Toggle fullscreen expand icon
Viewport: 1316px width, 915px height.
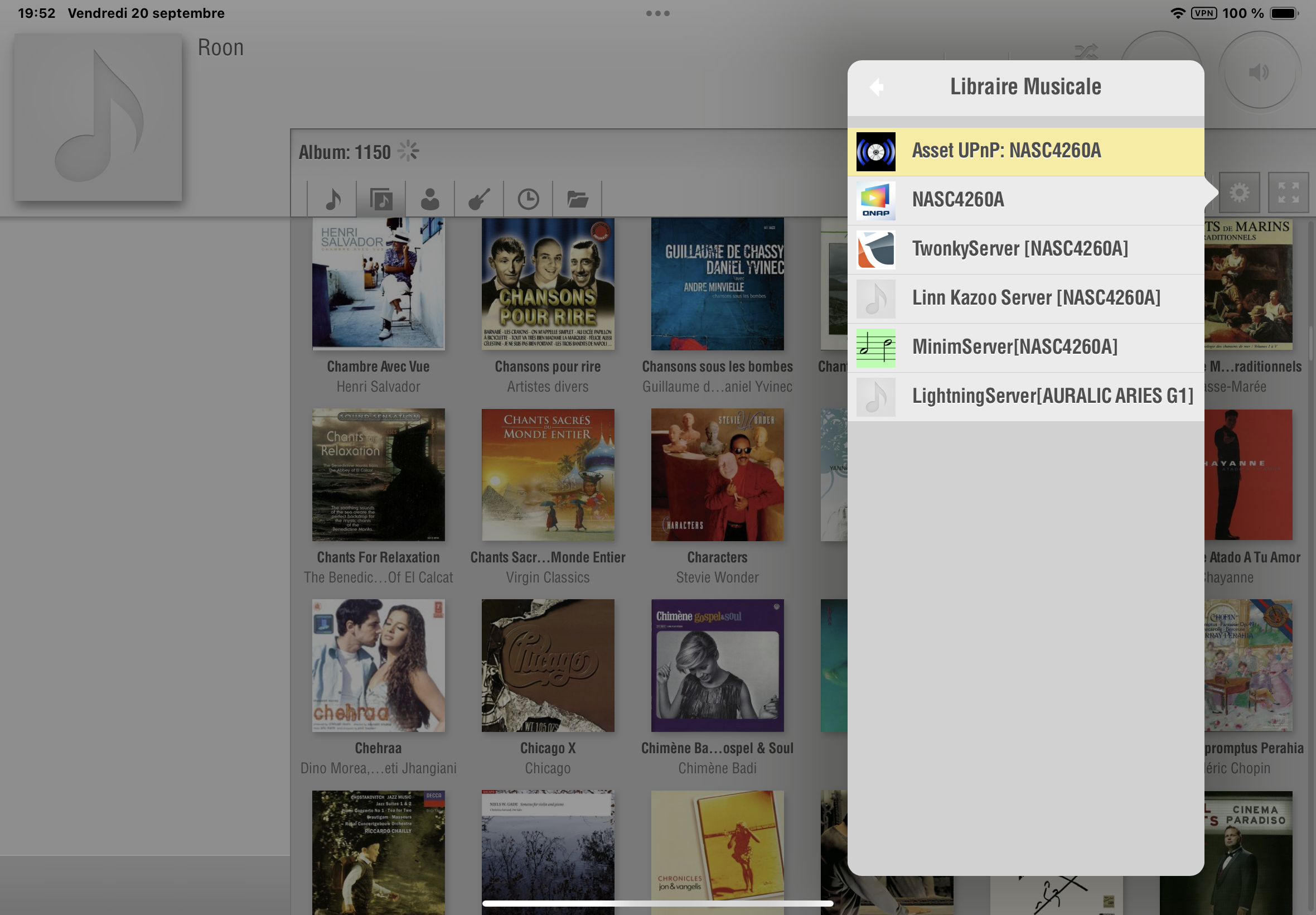(x=1288, y=192)
